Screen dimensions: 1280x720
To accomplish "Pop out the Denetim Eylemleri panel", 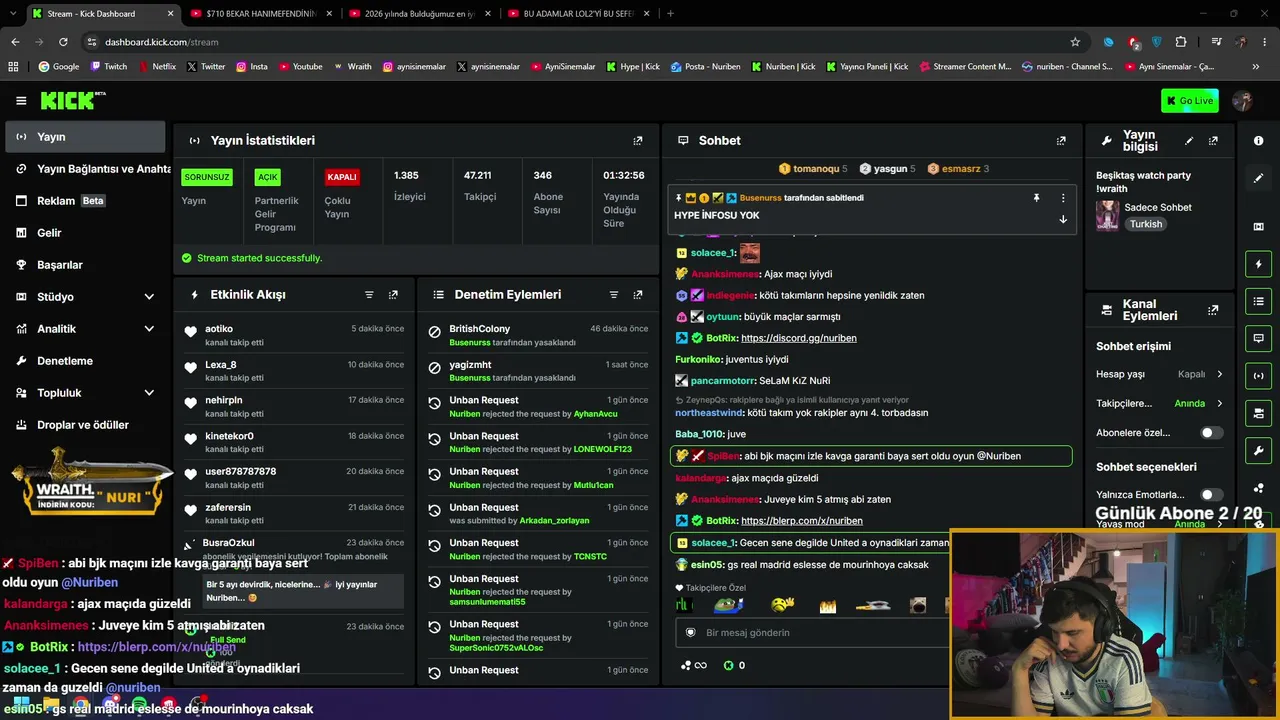I will point(638,295).
